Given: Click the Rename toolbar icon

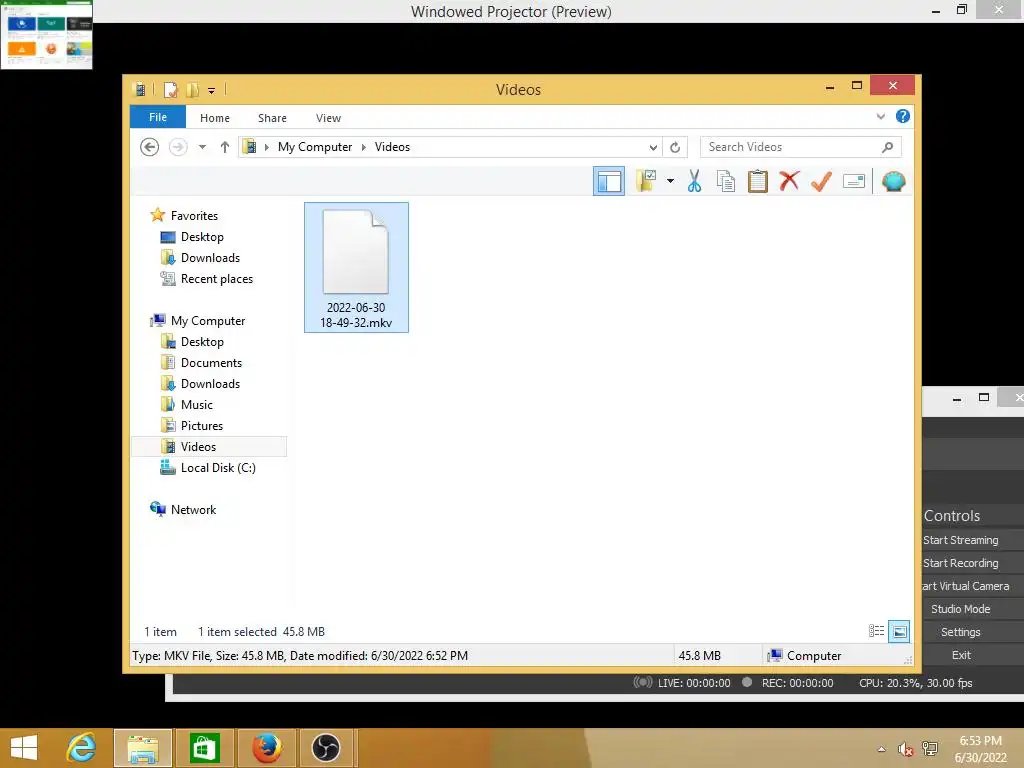Looking at the screenshot, I should [x=854, y=181].
